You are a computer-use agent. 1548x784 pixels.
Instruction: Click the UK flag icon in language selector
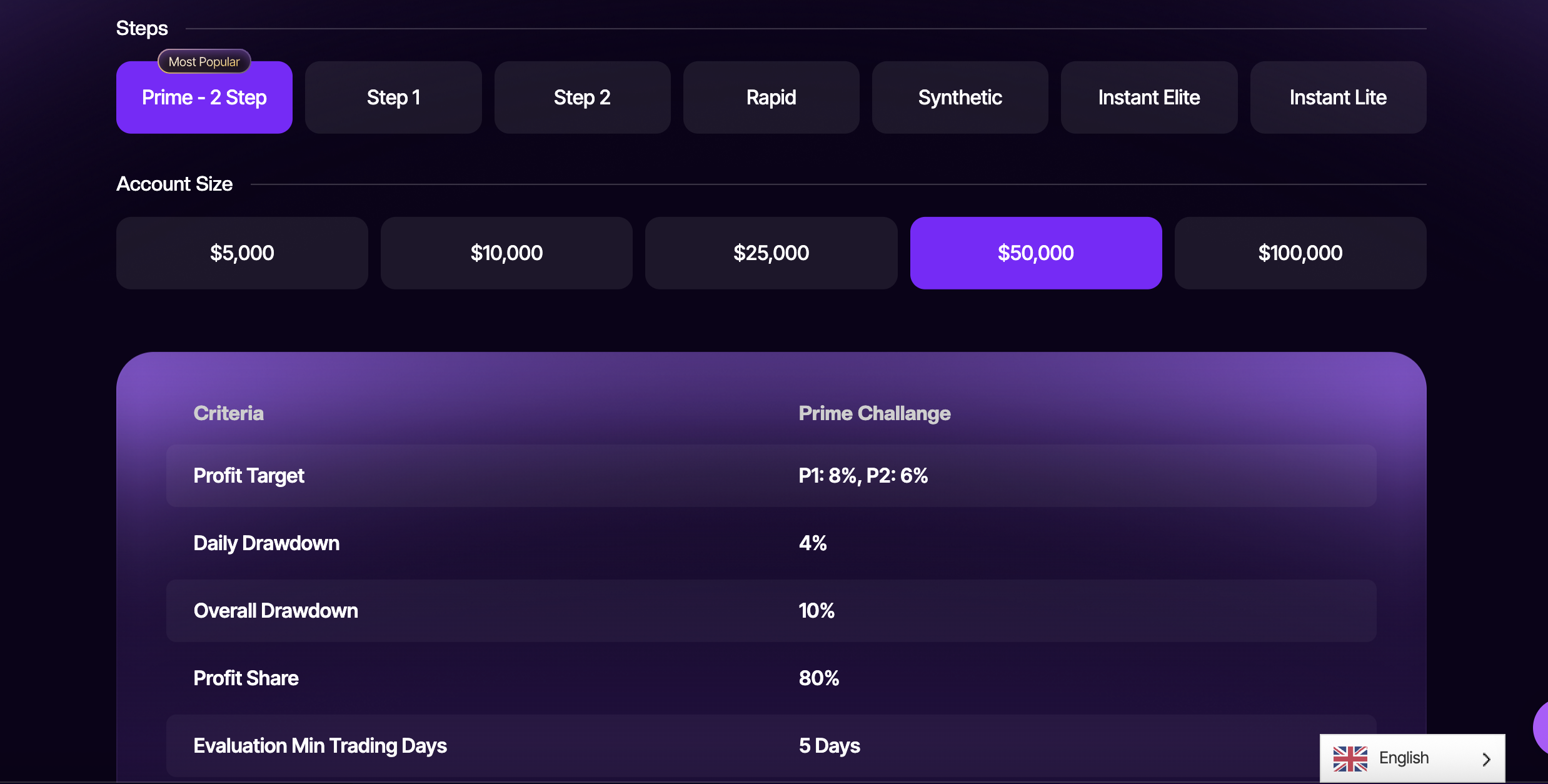1352,758
